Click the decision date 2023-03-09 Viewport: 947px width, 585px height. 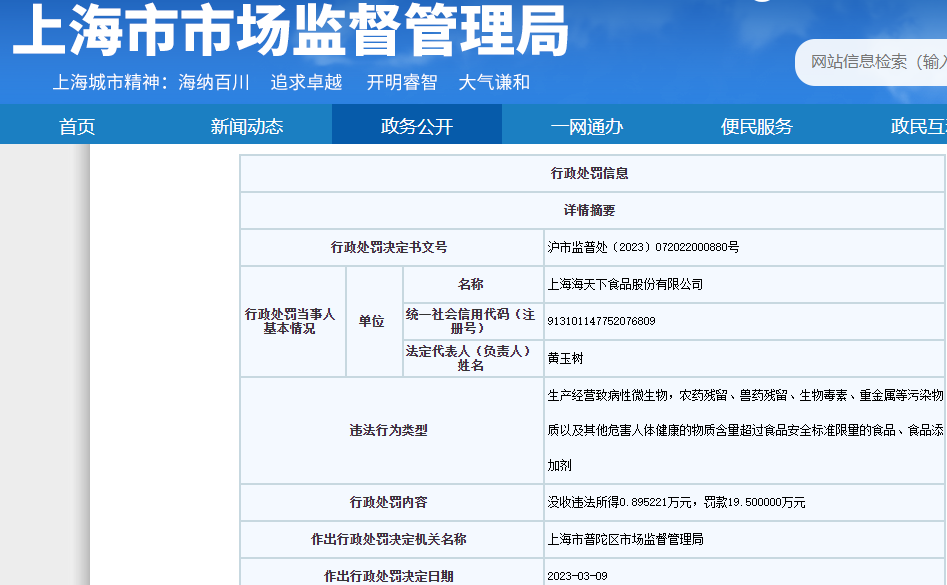click(576, 576)
